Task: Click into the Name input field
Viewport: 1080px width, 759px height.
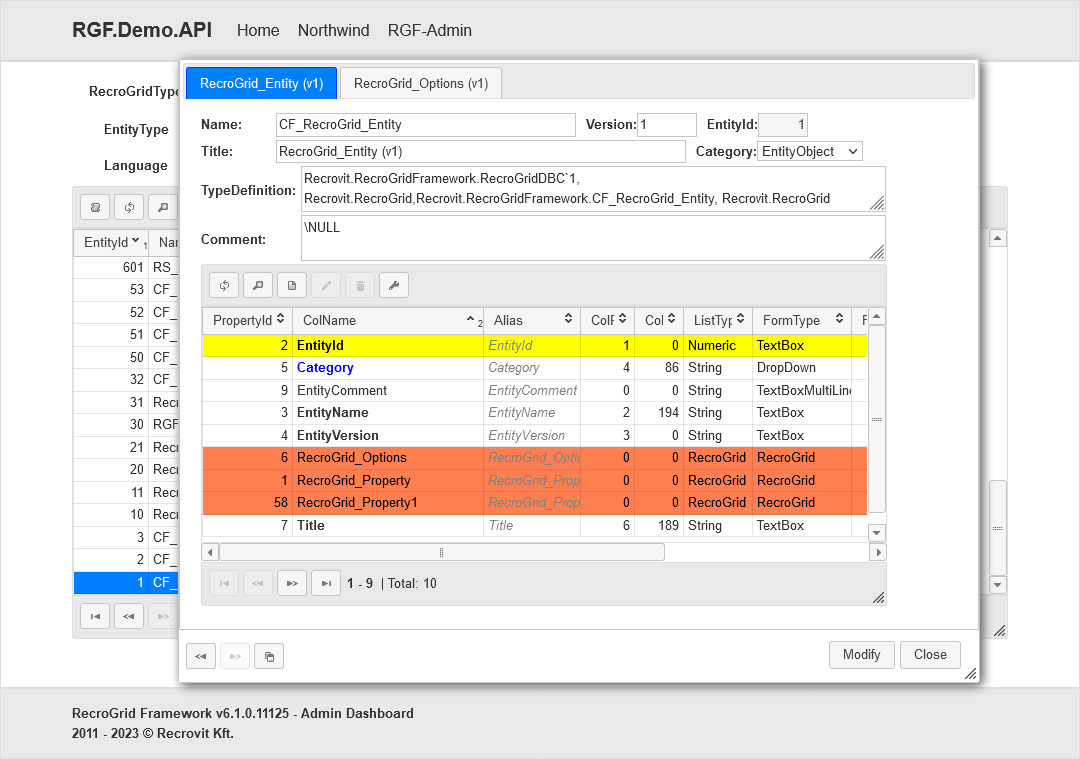Action: (425, 125)
